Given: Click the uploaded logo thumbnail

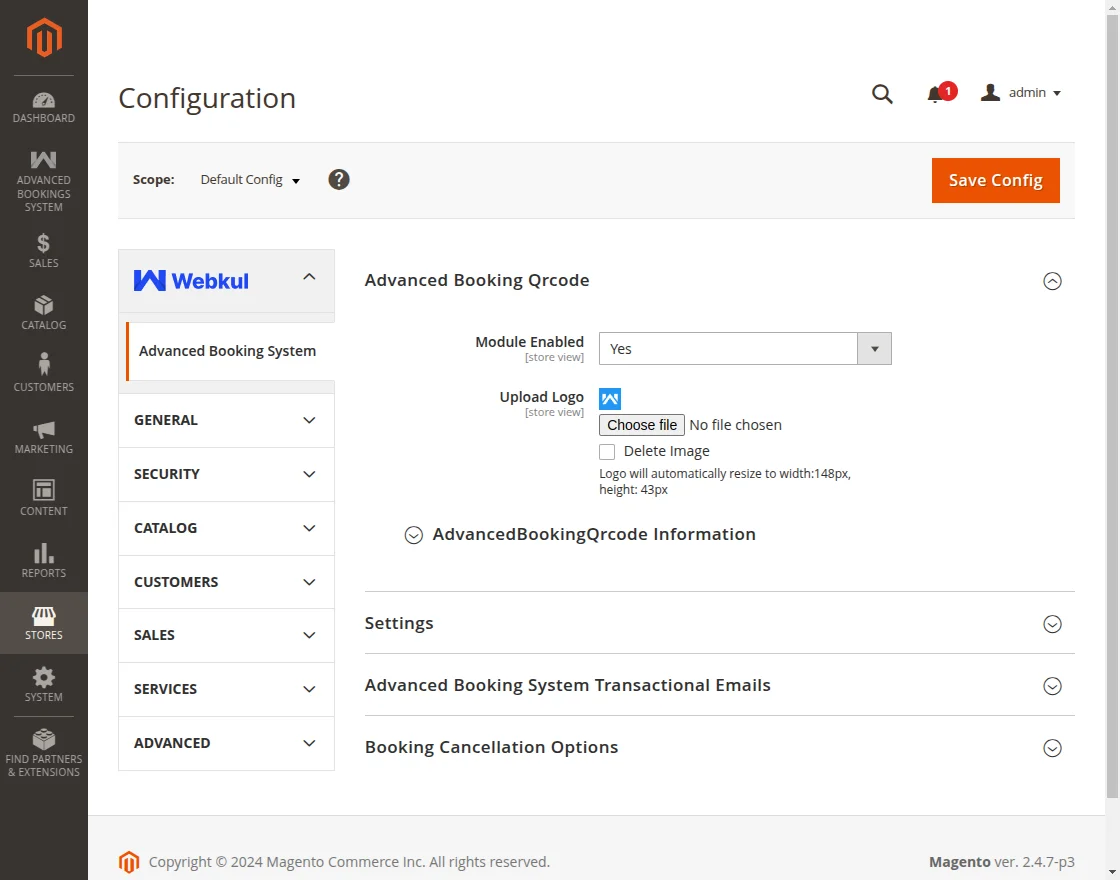Looking at the screenshot, I should pyautogui.click(x=610, y=399).
